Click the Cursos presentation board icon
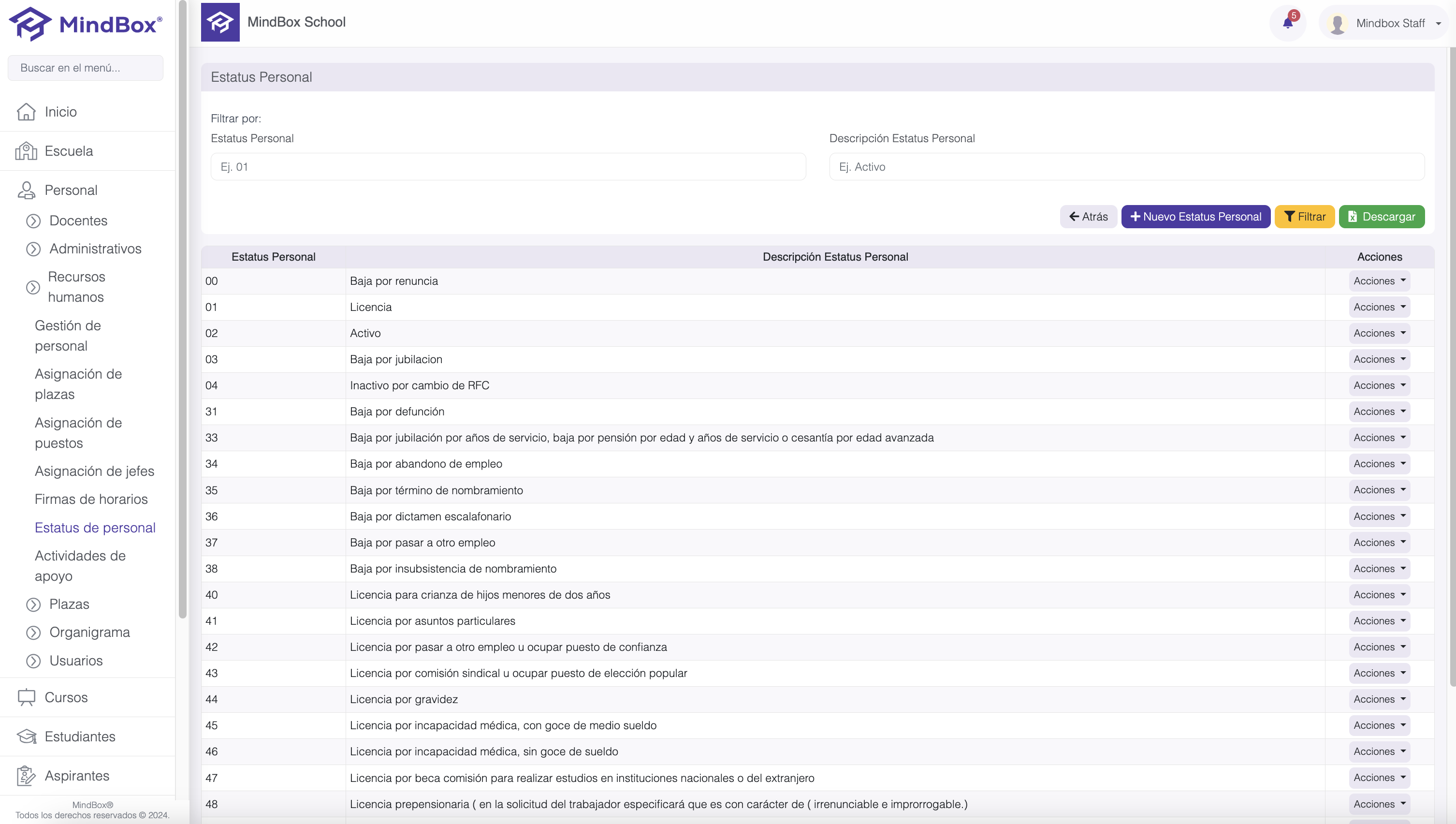Viewport: 1456px width, 824px height. [26, 697]
